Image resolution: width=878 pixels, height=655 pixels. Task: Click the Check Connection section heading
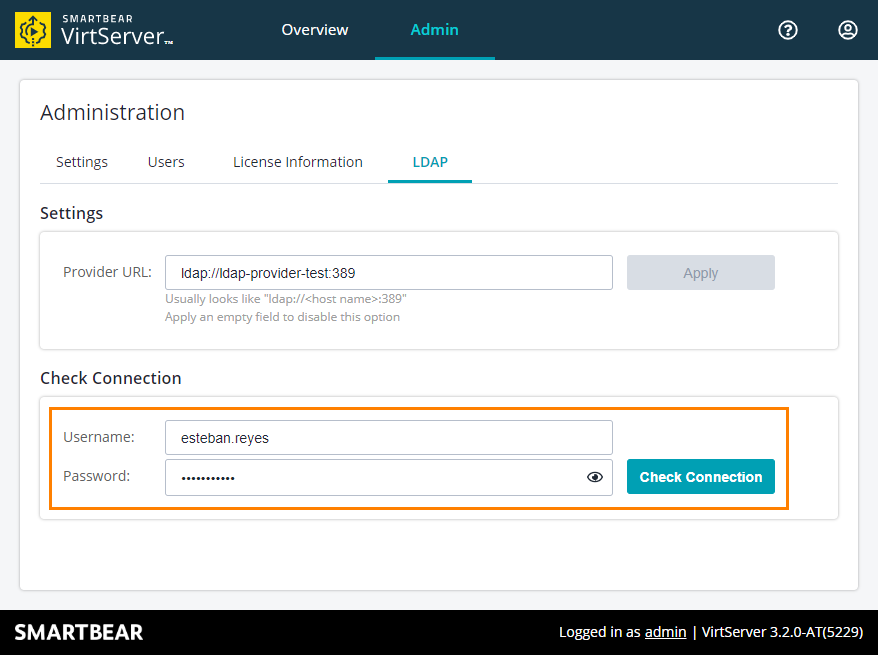(110, 378)
